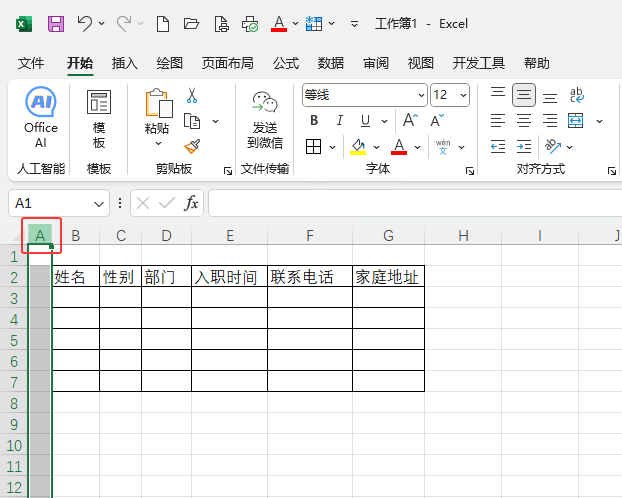Click the Redo arrow icon
The width and height of the screenshot is (622, 498).
124,23
